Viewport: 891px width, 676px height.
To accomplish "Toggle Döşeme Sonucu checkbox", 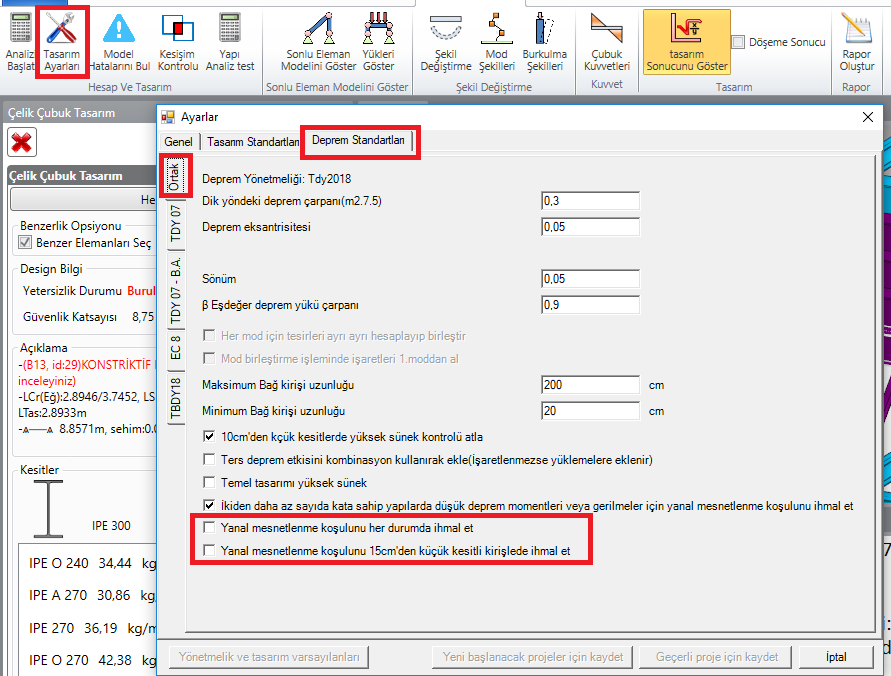I will 738,42.
